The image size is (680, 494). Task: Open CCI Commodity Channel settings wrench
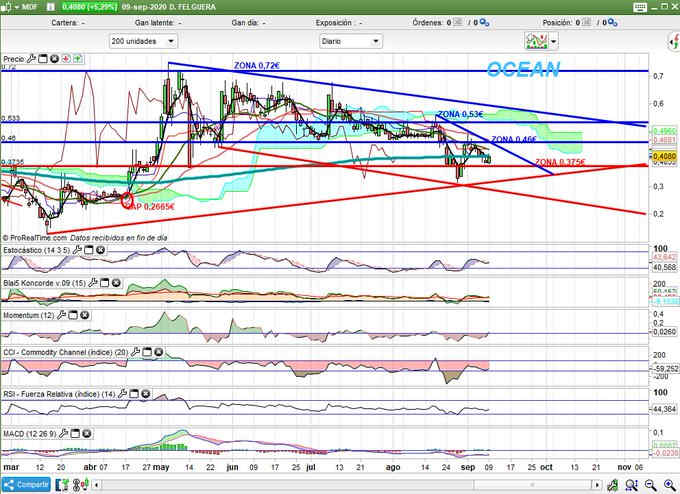pos(135,352)
